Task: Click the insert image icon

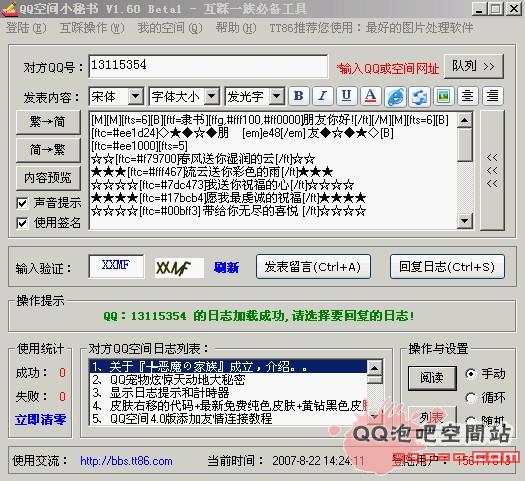Action: coord(444,96)
